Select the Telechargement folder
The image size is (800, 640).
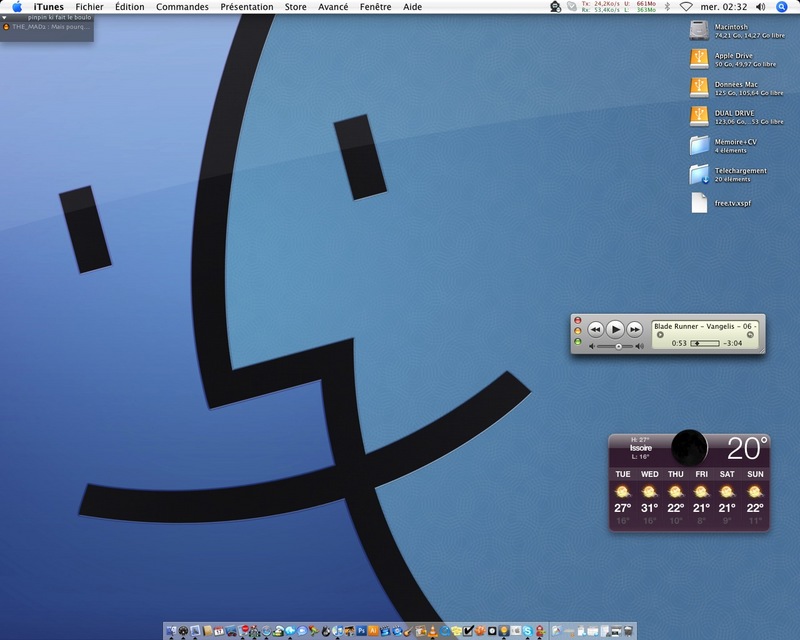[x=699, y=174]
